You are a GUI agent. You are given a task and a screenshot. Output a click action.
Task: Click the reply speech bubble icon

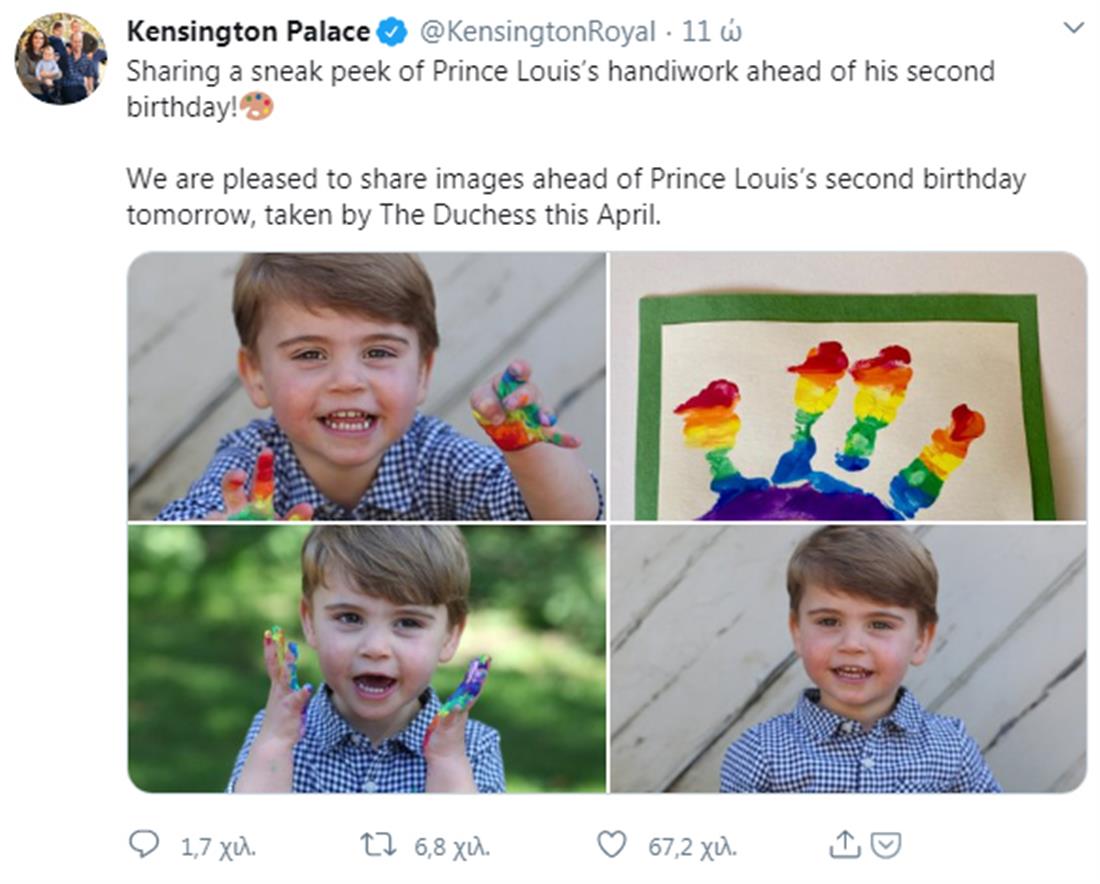pos(144,846)
